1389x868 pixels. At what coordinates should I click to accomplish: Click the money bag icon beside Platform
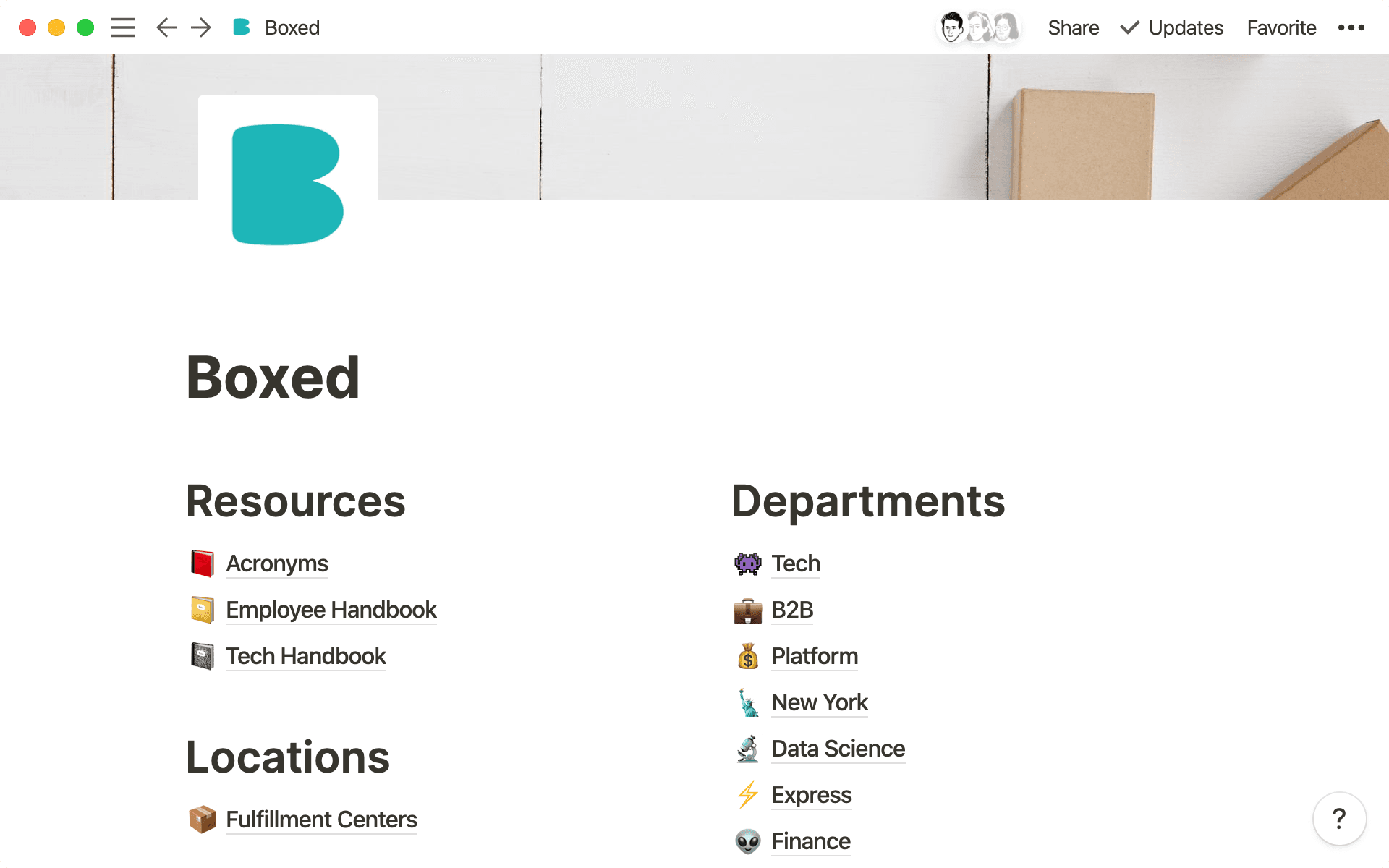point(748,656)
